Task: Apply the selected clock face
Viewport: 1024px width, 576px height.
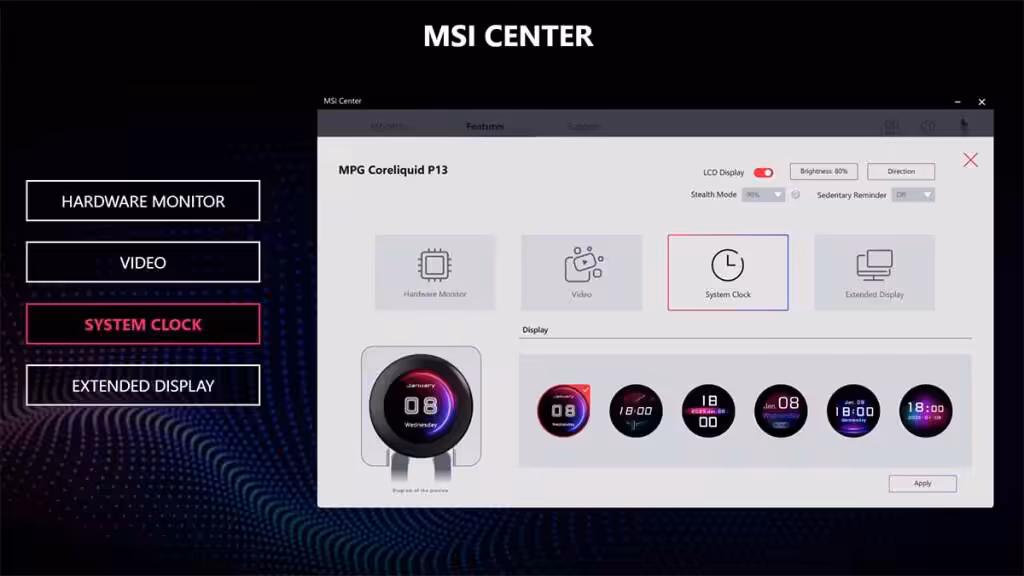Action: click(922, 483)
